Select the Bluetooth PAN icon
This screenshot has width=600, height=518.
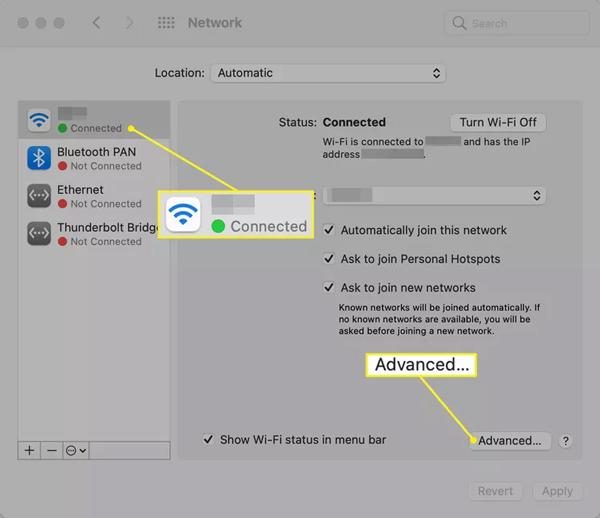[x=39, y=158]
